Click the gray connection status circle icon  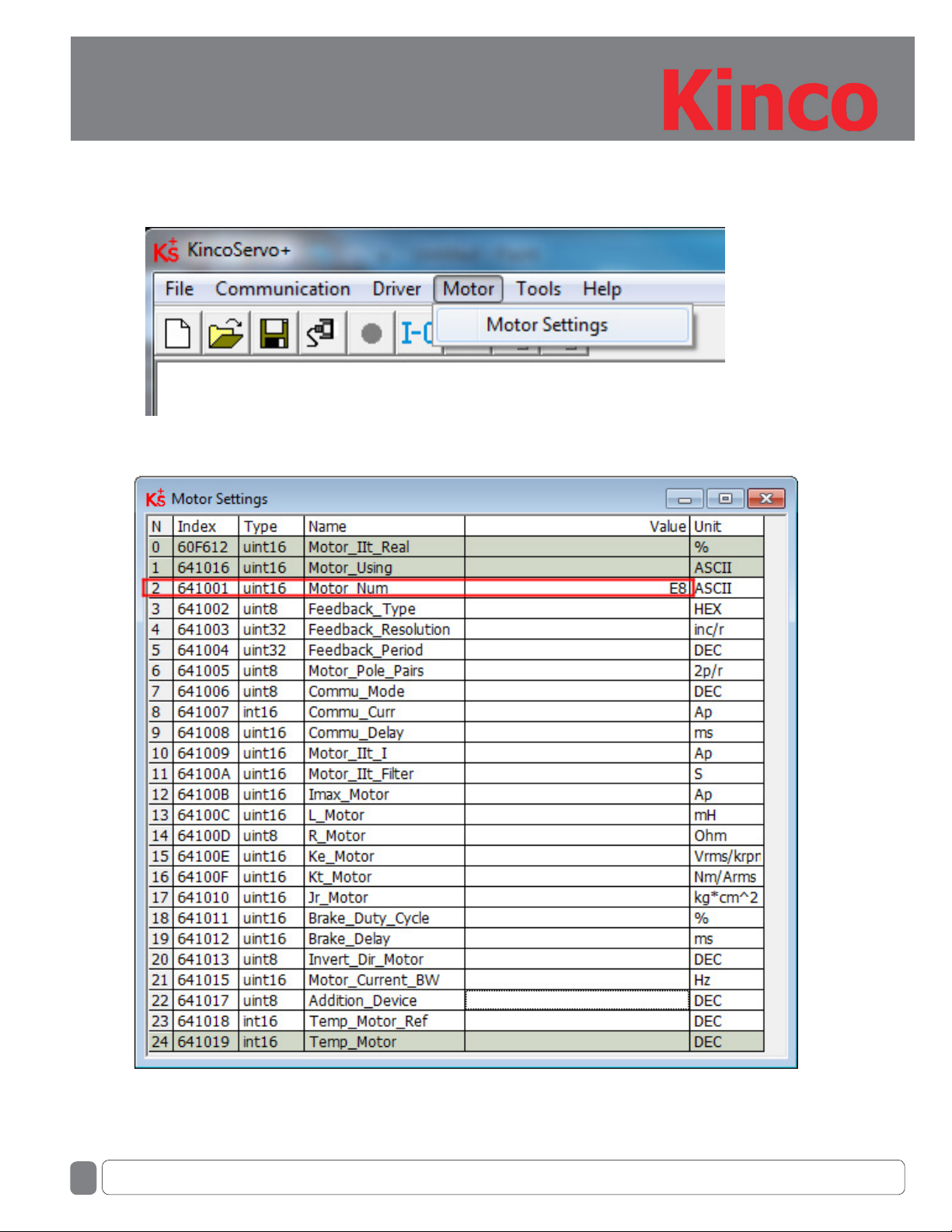[371, 333]
